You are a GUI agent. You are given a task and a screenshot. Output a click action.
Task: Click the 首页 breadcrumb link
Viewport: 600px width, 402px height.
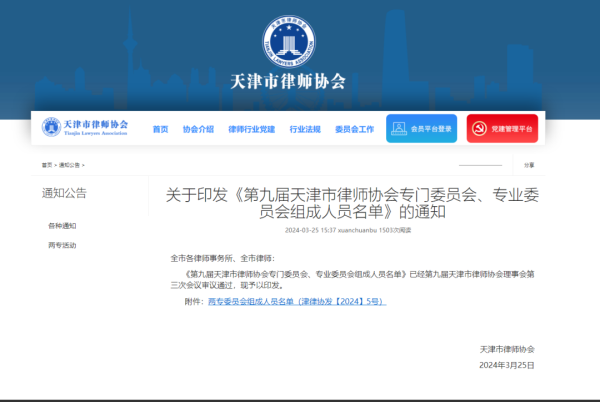tap(46, 165)
